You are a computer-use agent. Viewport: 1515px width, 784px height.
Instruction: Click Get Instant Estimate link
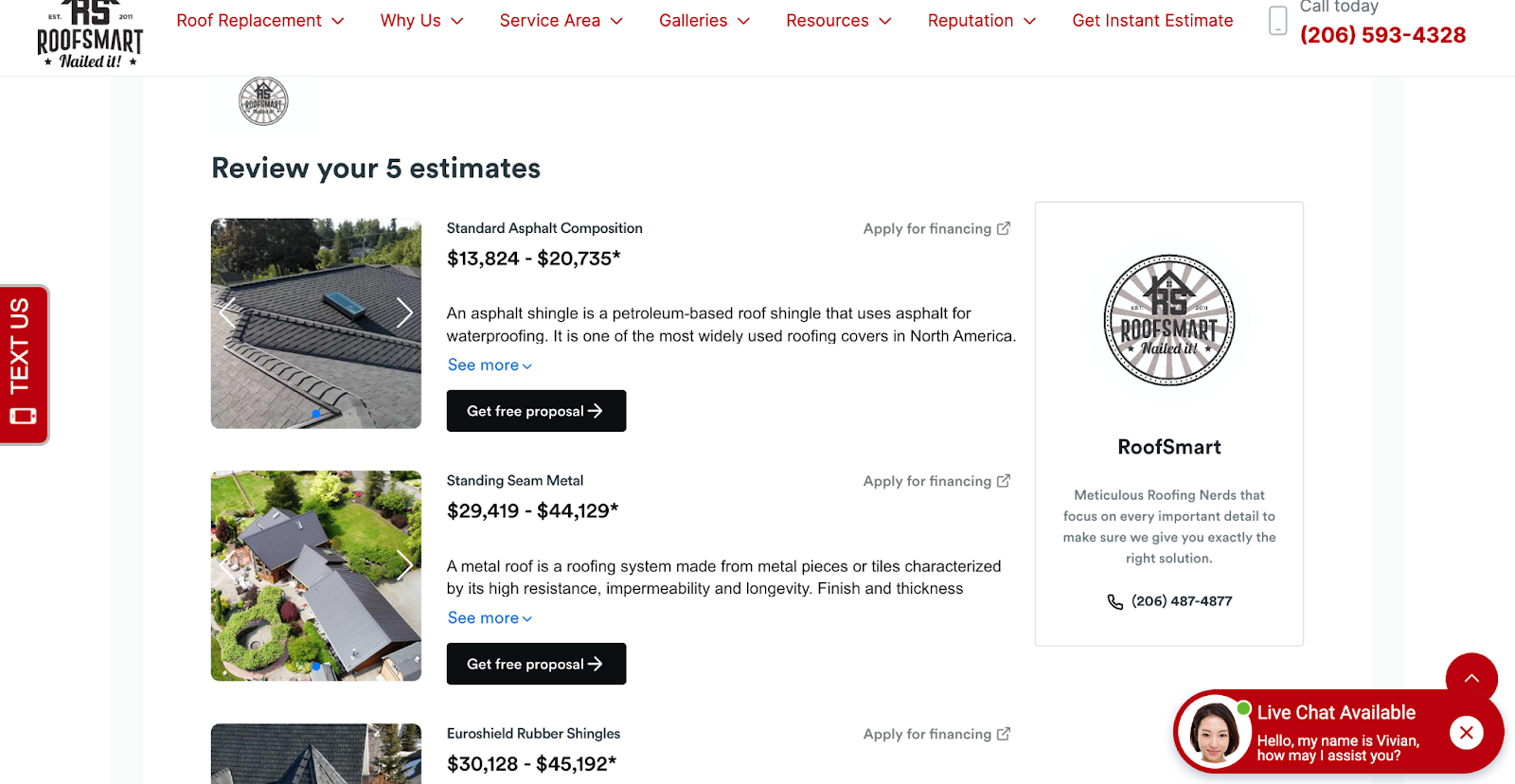tap(1152, 21)
